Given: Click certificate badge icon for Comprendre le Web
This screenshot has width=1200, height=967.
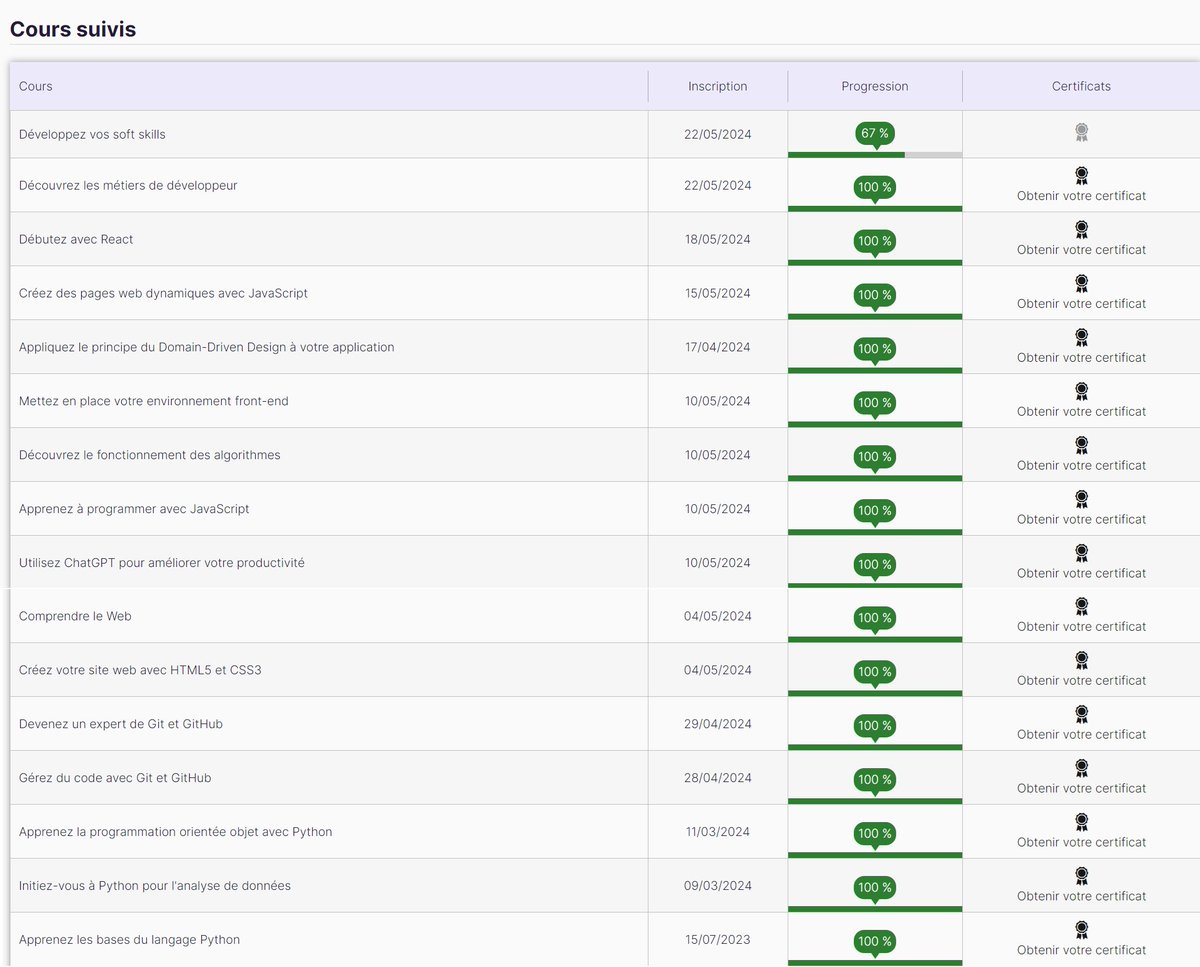Looking at the screenshot, I should pyautogui.click(x=1081, y=607).
